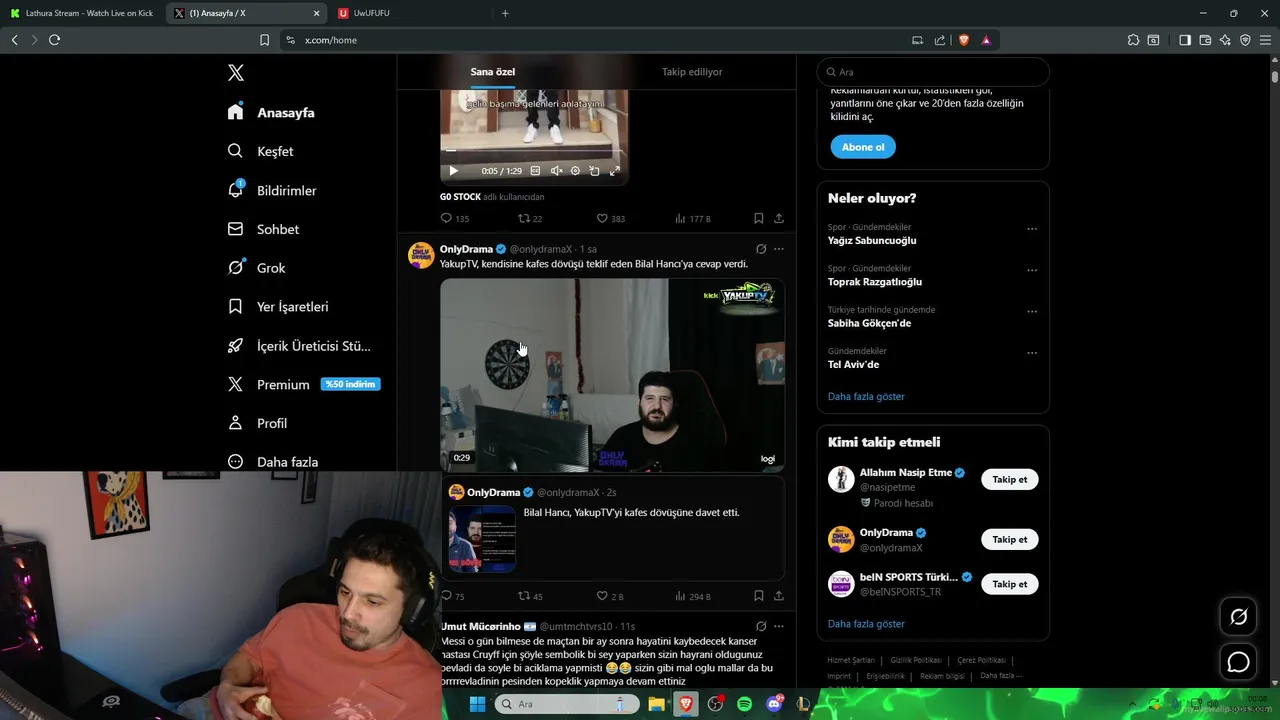The height and width of the screenshot is (720, 1280).
Task: Open Gizlilik Politikası link
Action: click(x=916, y=661)
